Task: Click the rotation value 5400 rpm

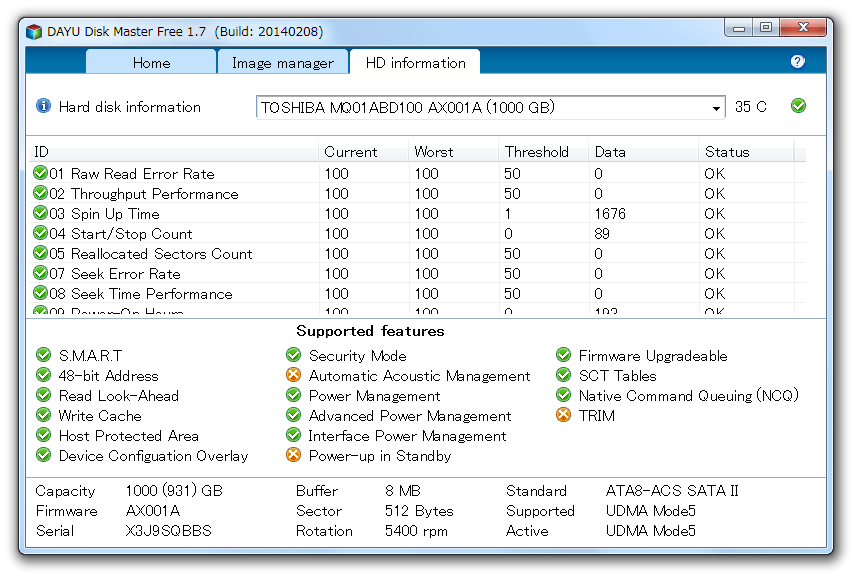Action: [416, 531]
